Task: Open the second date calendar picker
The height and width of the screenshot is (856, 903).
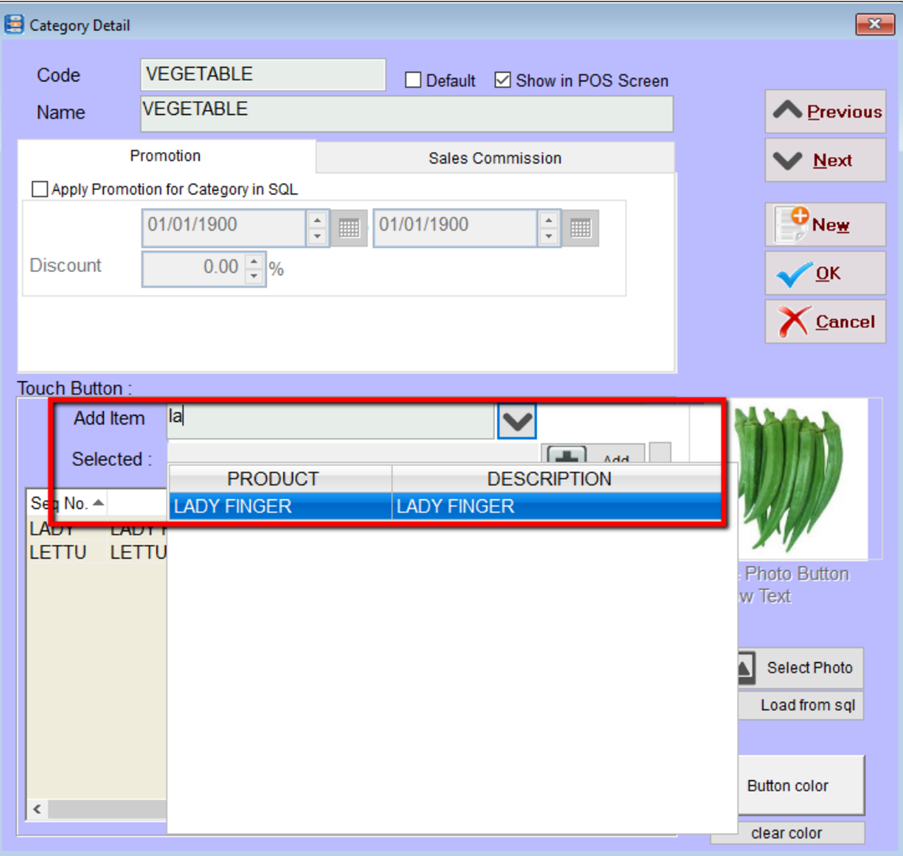Action: pos(580,228)
